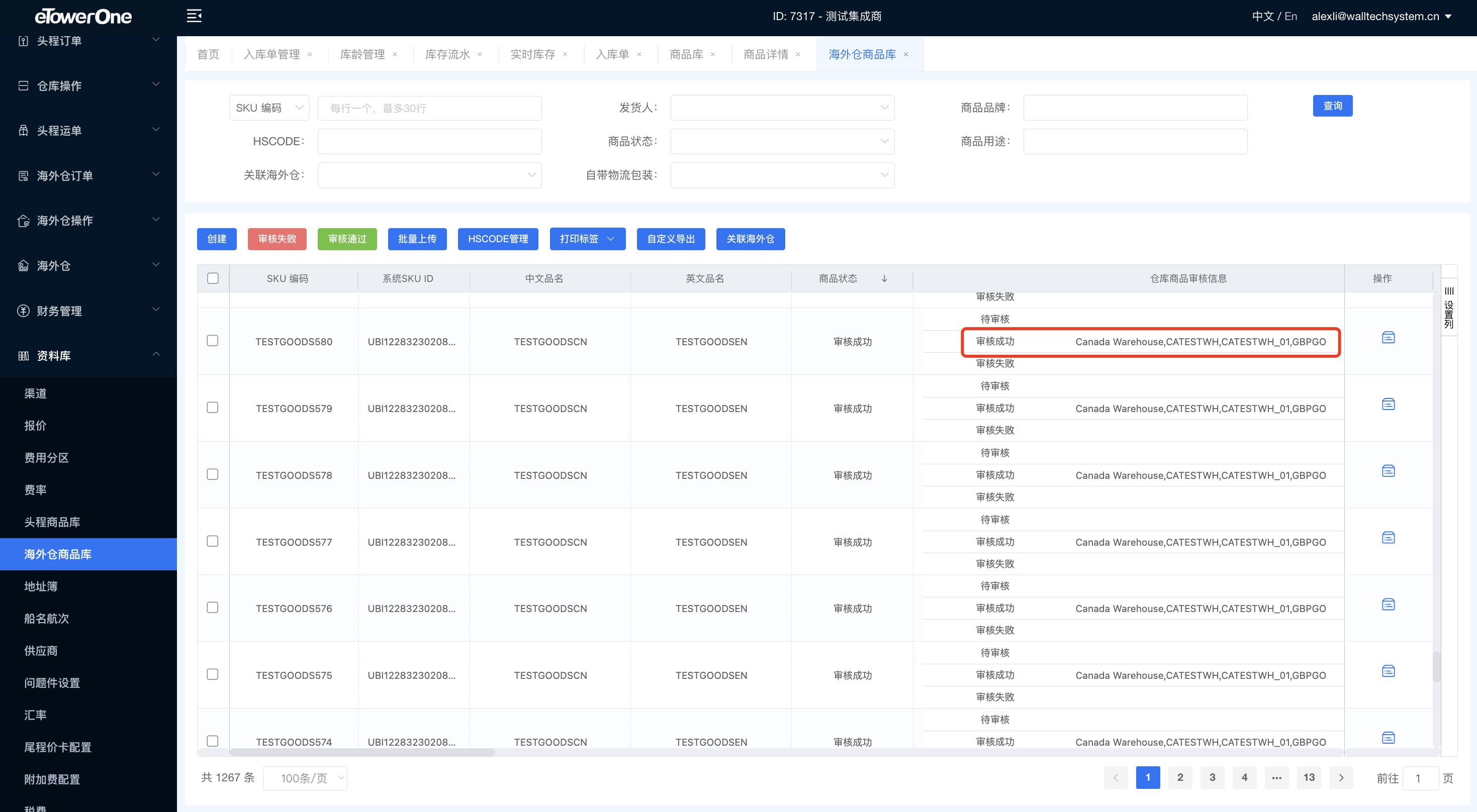Click the 海外仓 warehouse sidebar icon
Image resolution: width=1477 pixels, height=812 pixels.
click(23, 266)
